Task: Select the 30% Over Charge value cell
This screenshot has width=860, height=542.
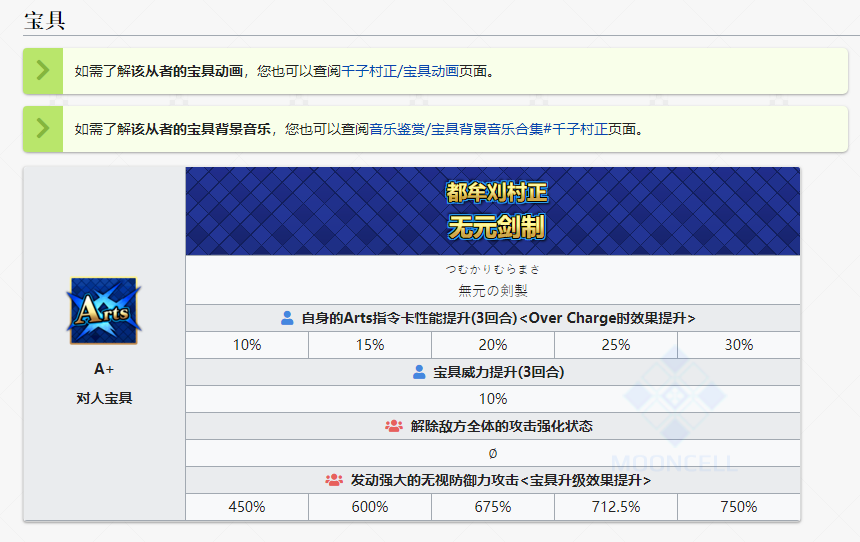Action: tap(738, 345)
